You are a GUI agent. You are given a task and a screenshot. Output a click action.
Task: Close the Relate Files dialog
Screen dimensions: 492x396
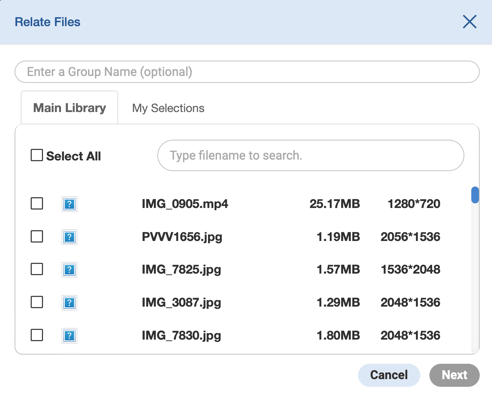pos(469,22)
